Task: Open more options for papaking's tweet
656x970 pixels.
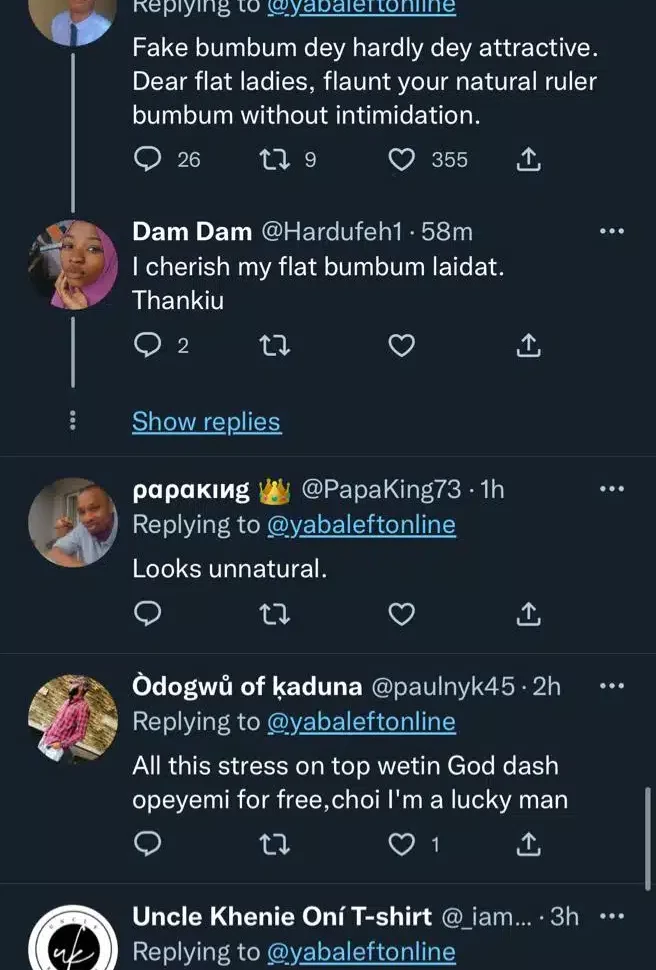Action: point(611,489)
